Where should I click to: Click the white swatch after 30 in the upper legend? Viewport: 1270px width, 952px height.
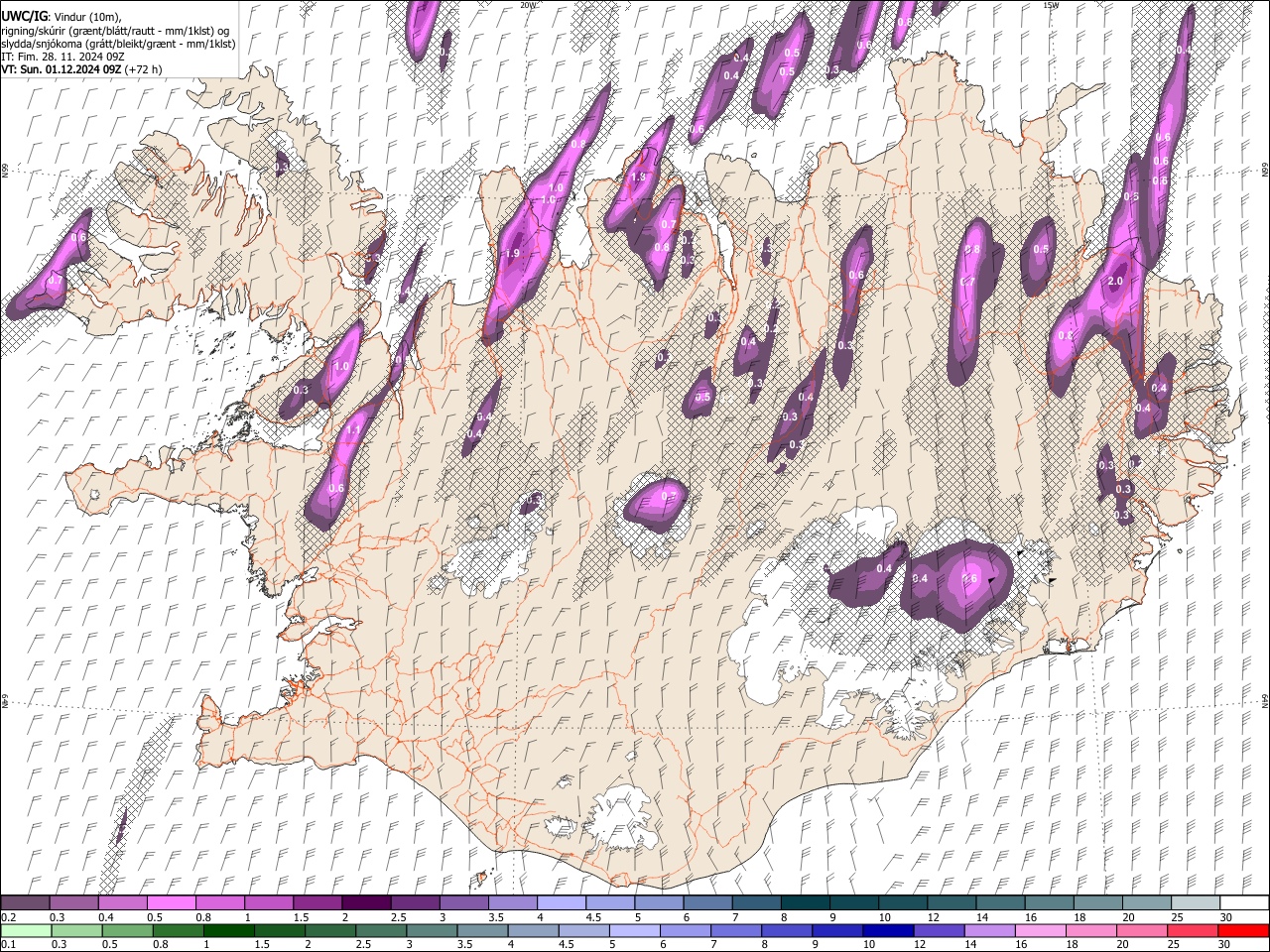[1244, 902]
